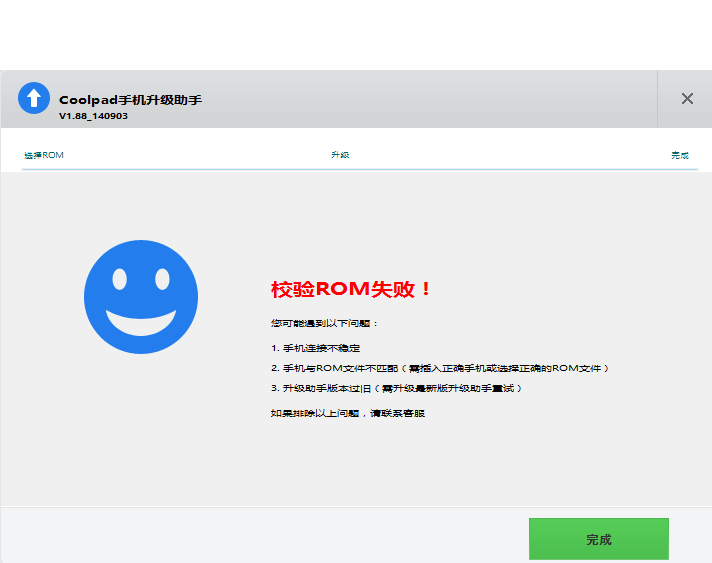
Task: Click the version number V1.88_140903
Action: click(x=93, y=116)
